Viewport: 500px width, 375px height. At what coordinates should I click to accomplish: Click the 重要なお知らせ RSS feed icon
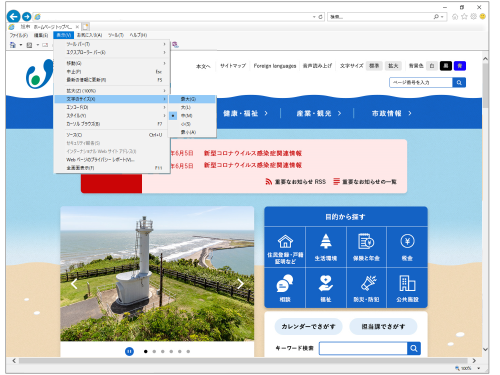tap(269, 181)
